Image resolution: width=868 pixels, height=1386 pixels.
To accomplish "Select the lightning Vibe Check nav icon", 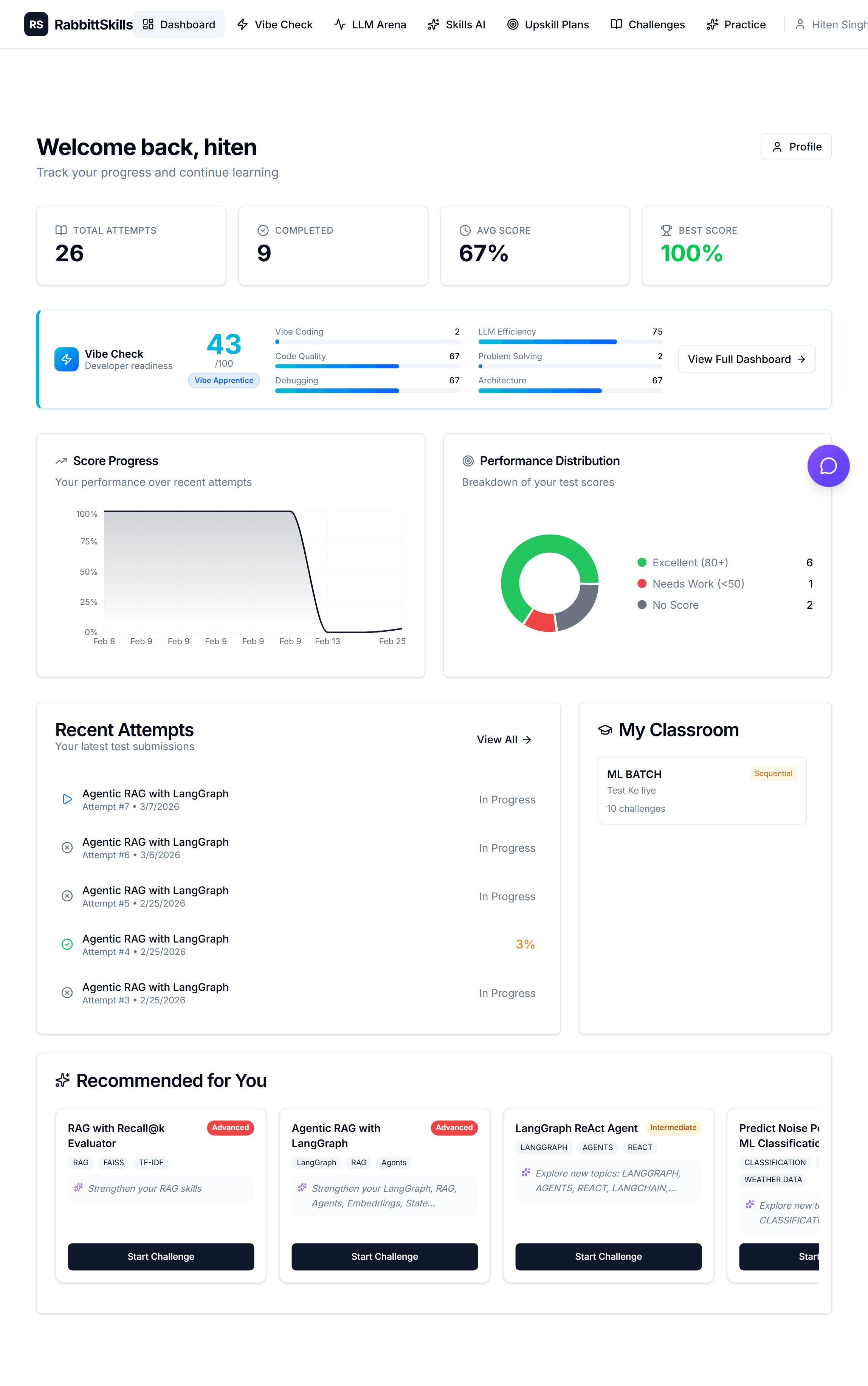I will coord(243,24).
